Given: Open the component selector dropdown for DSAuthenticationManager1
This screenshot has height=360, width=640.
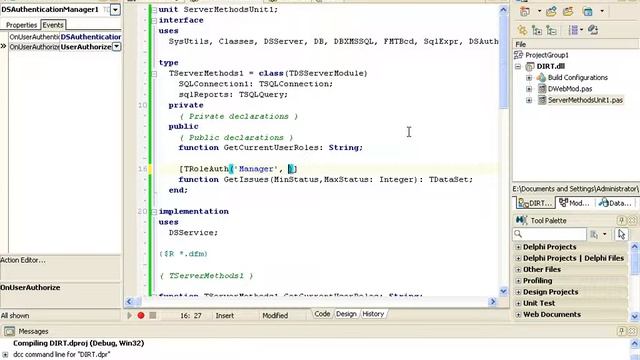Looking at the screenshot, I should (x=116, y=9).
